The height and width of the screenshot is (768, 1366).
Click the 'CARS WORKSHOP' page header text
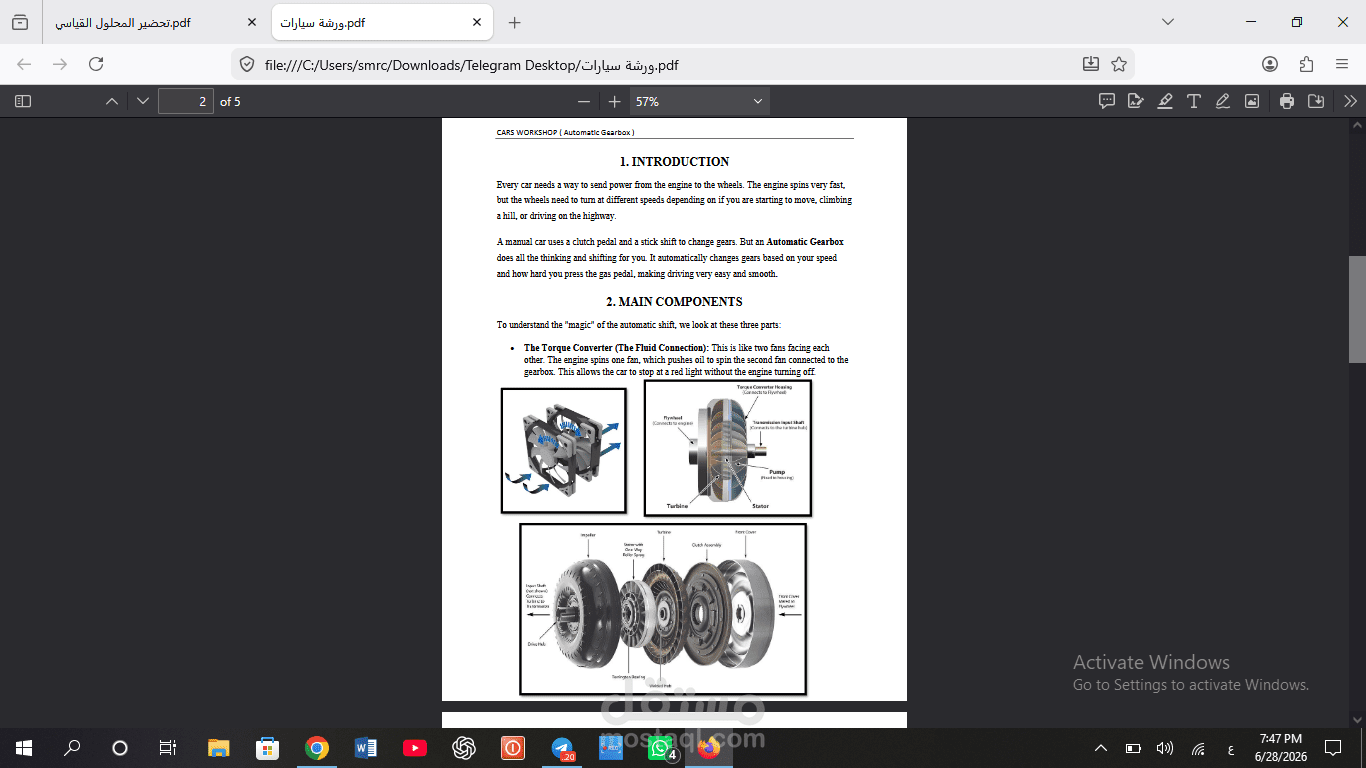point(565,132)
